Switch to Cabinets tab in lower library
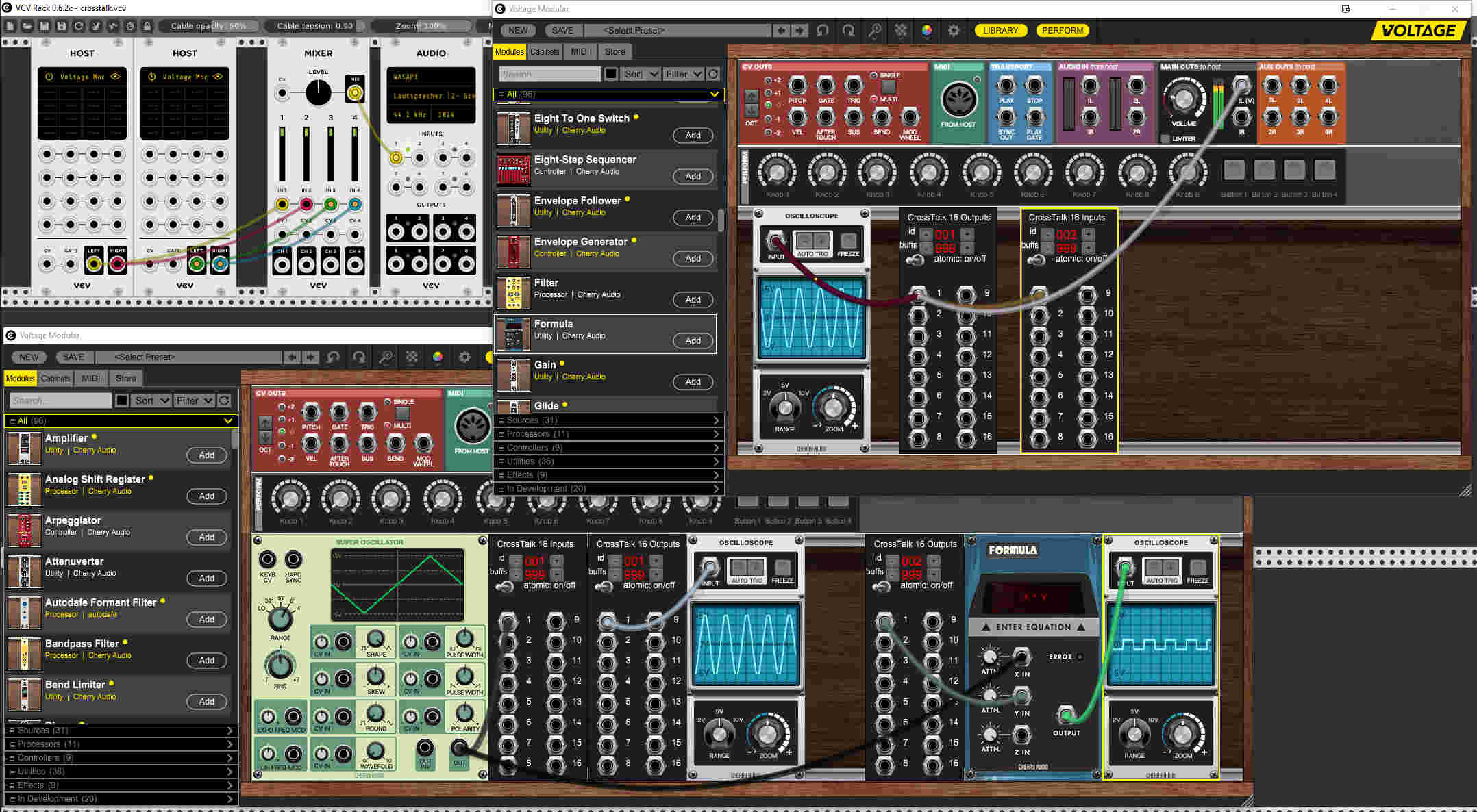The image size is (1477, 812). [x=55, y=378]
